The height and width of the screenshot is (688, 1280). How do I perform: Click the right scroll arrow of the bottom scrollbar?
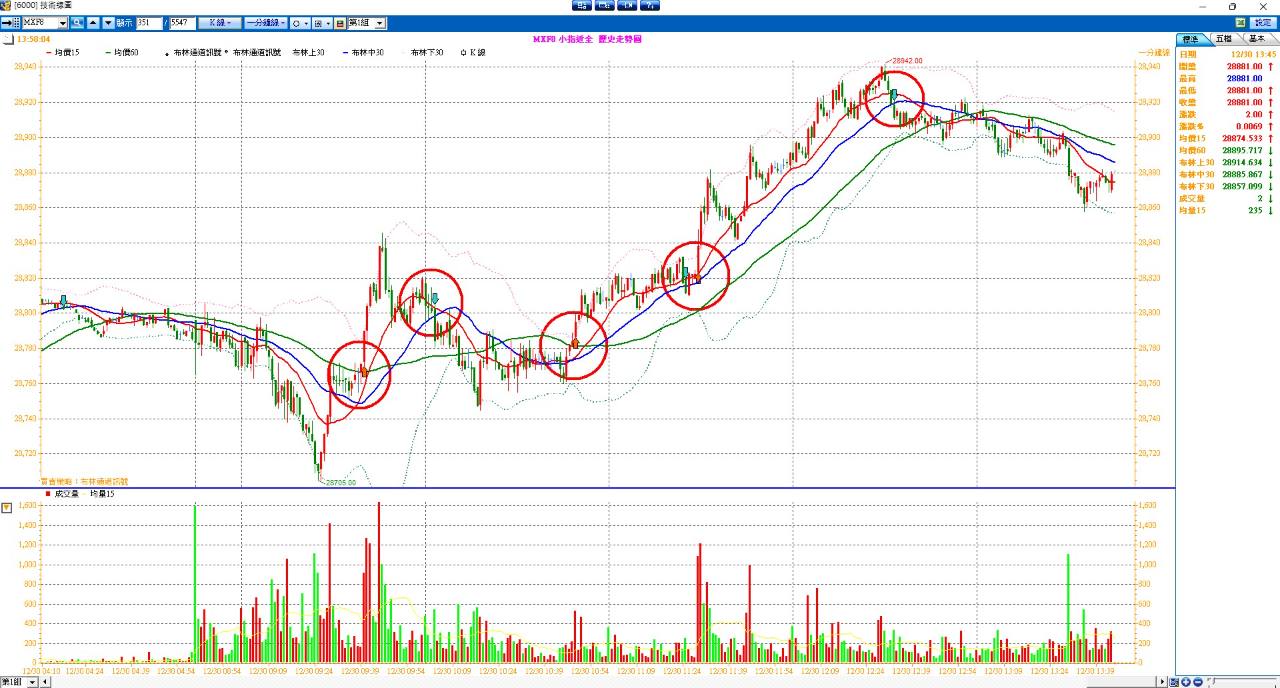1162,682
